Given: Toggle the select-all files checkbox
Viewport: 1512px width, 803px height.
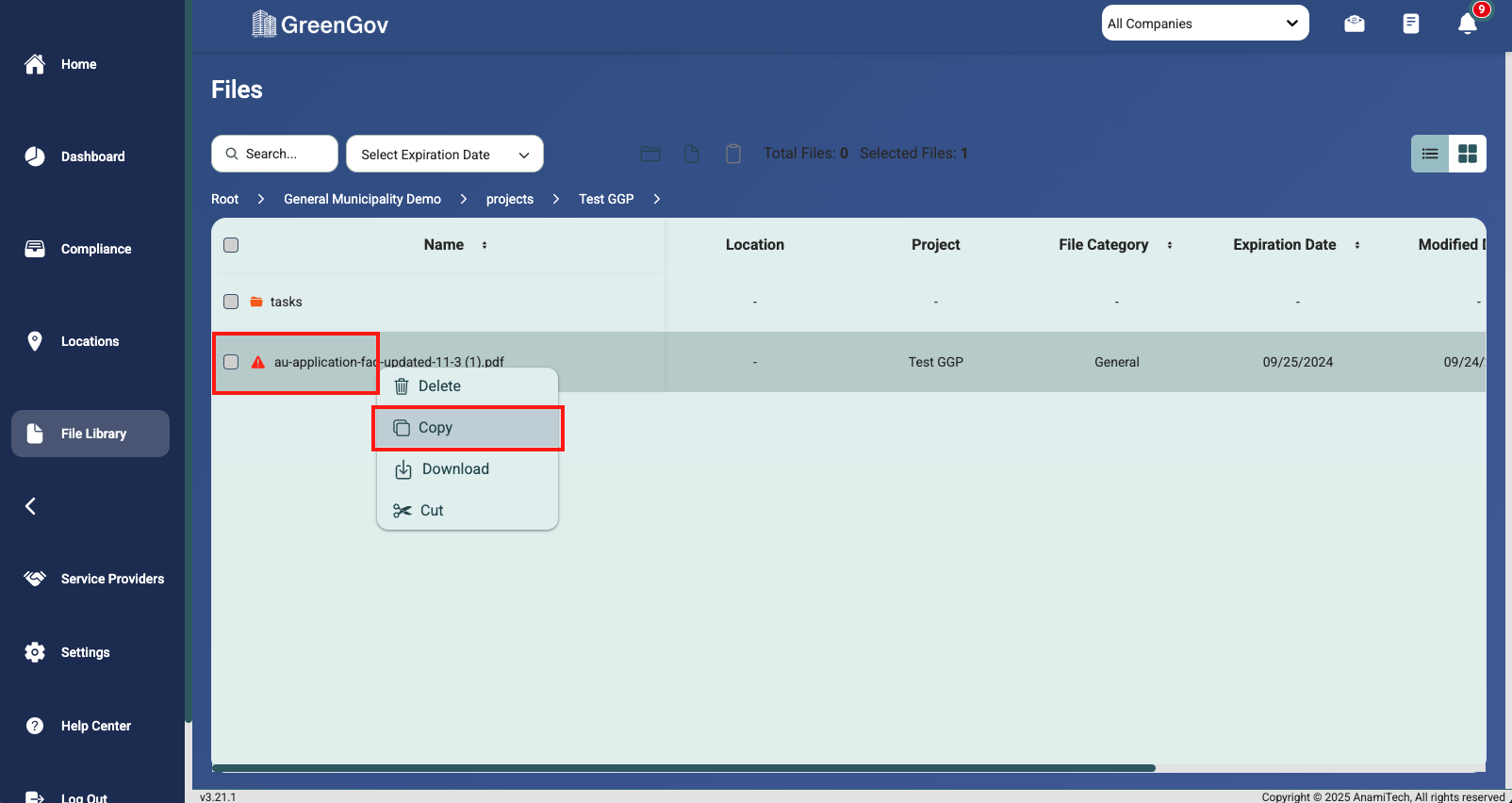Looking at the screenshot, I should [x=231, y=245].
